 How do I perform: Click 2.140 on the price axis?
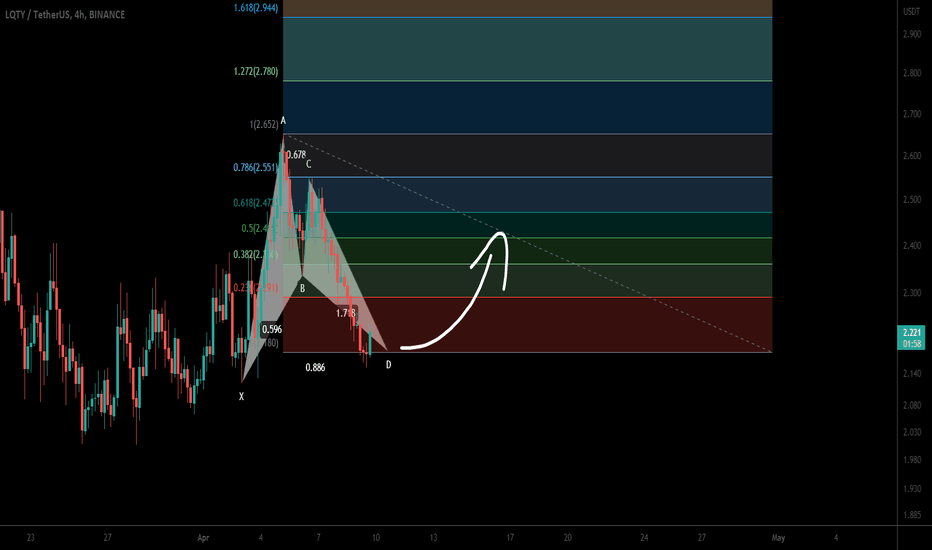pos(912,373)
